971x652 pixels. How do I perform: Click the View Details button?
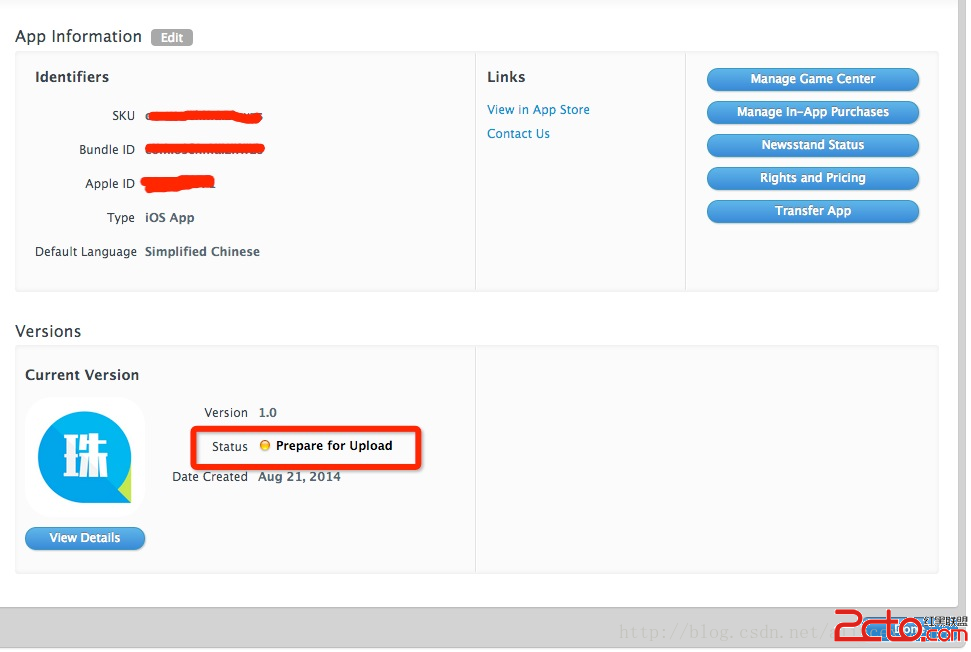85,538
